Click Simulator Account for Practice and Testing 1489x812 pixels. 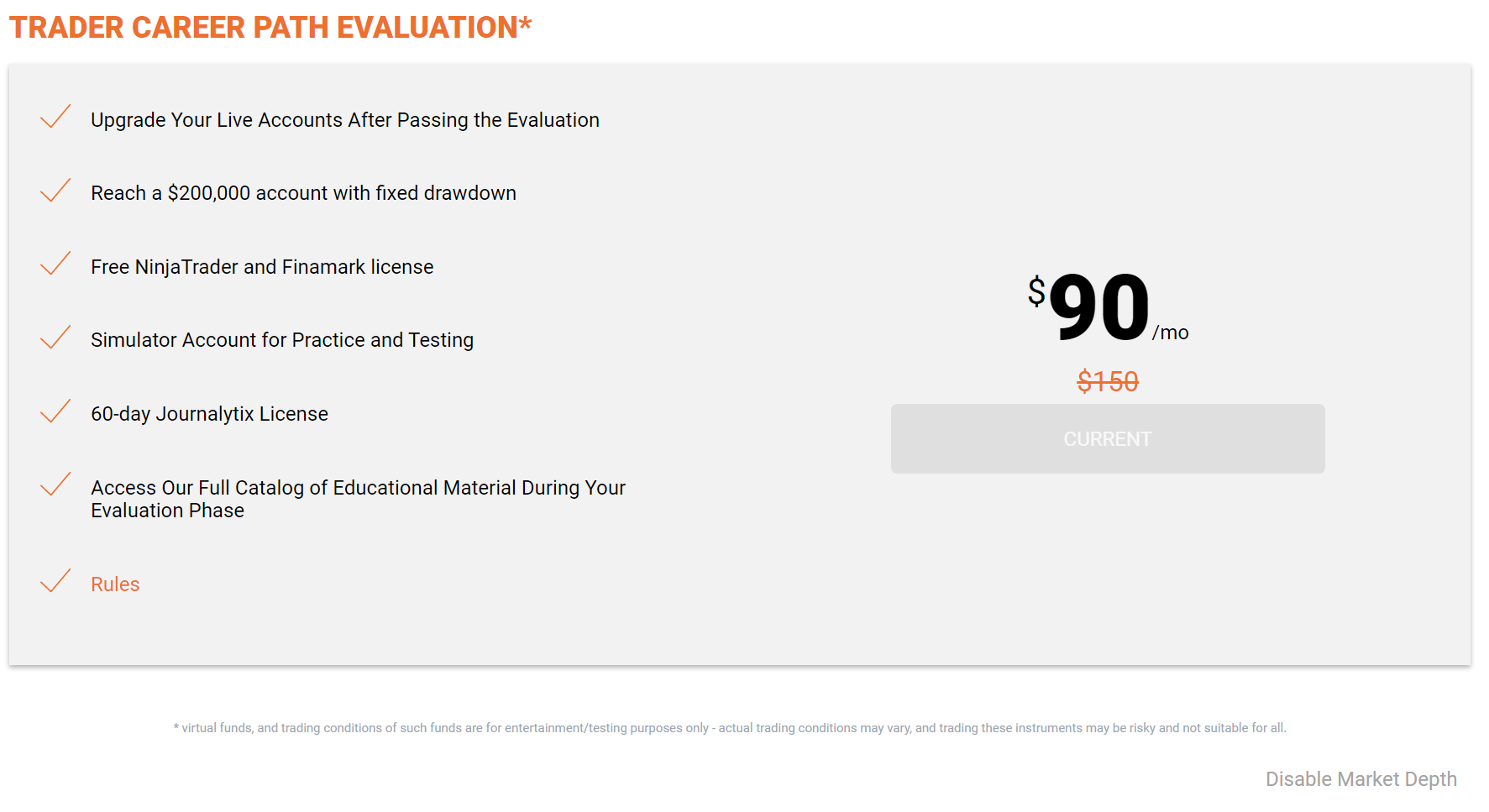[x=282, y=340]
